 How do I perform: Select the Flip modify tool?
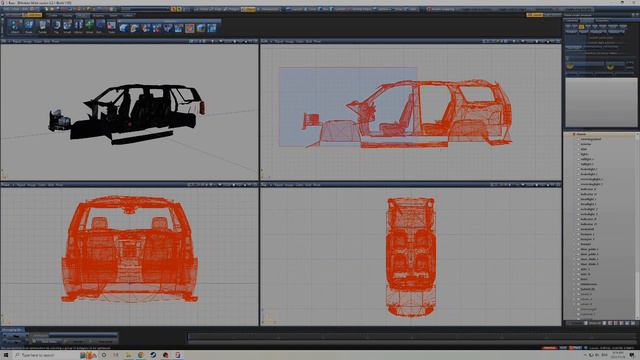pos(56,27)
